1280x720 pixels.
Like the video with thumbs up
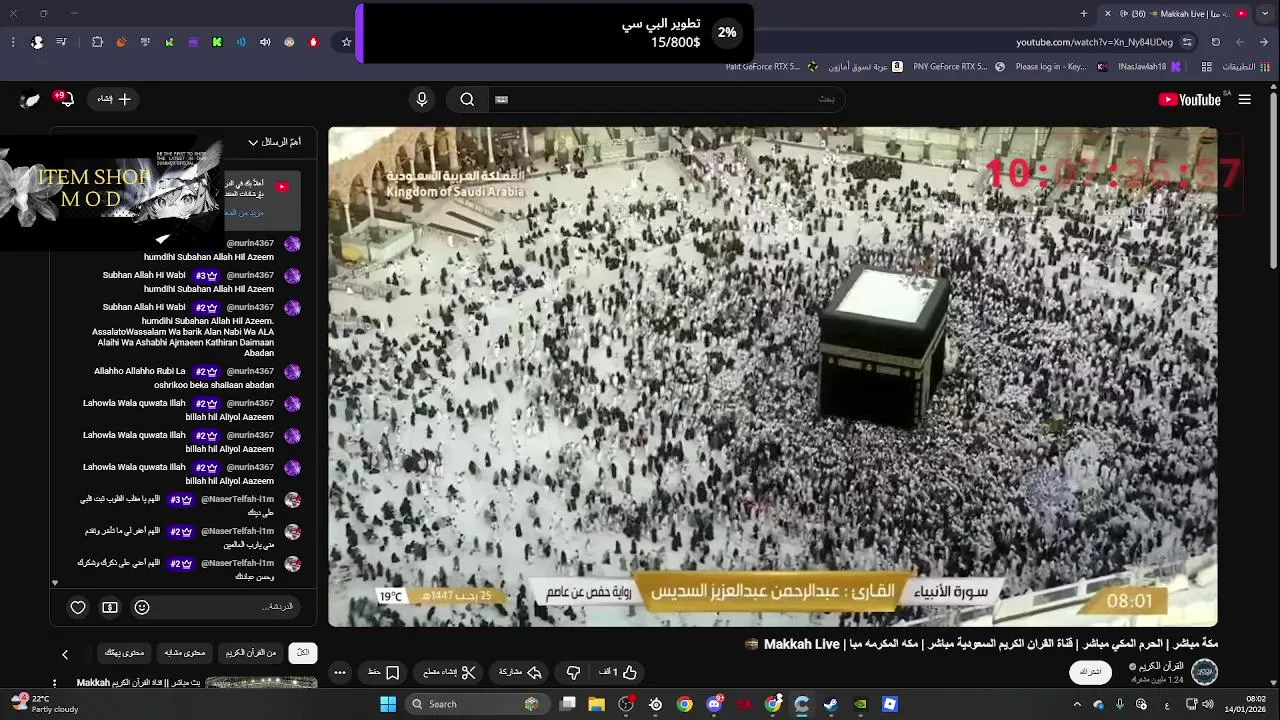618,672
